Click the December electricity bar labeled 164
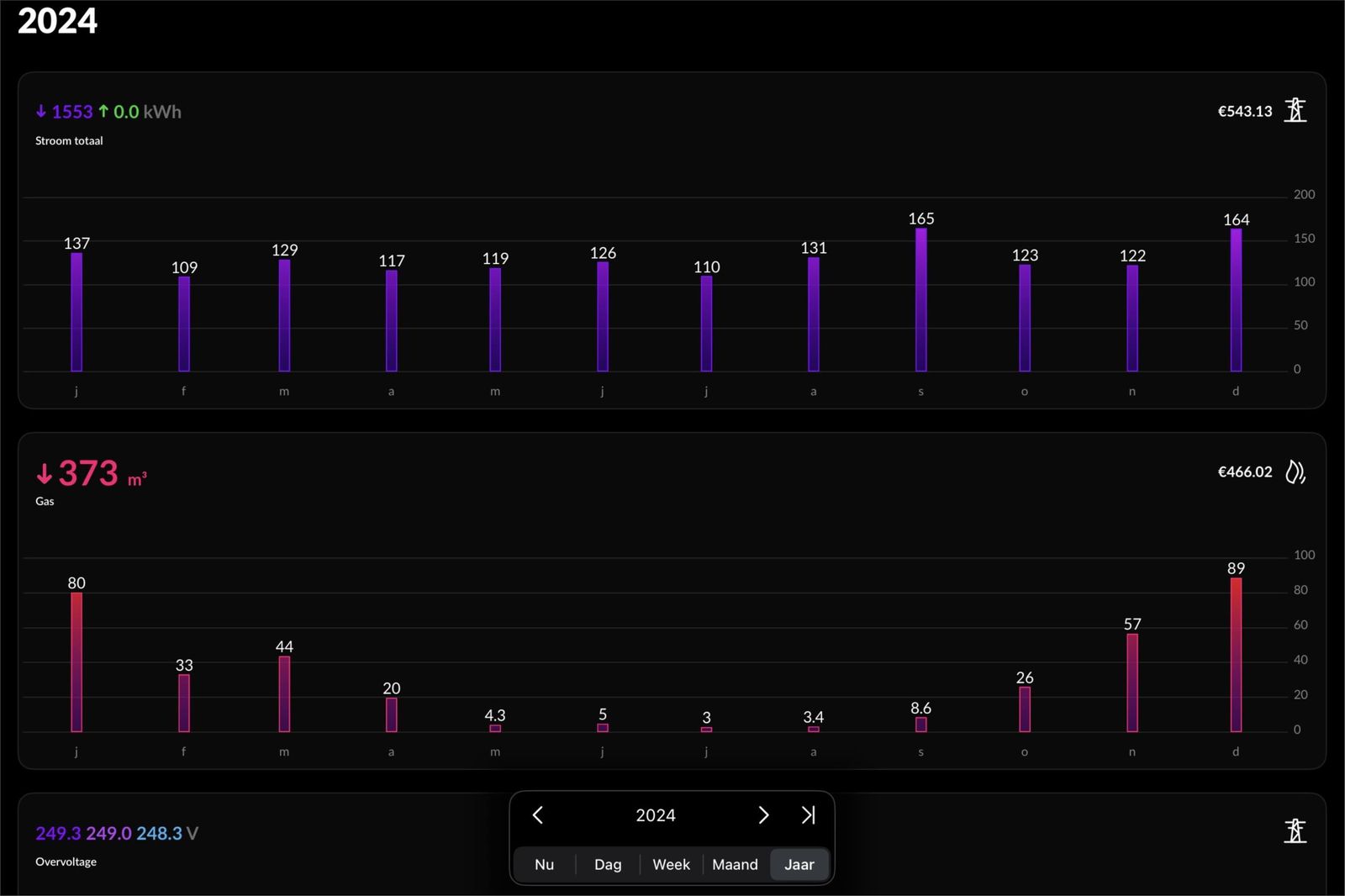1345x896 pixels. [x=1236, y=300]
